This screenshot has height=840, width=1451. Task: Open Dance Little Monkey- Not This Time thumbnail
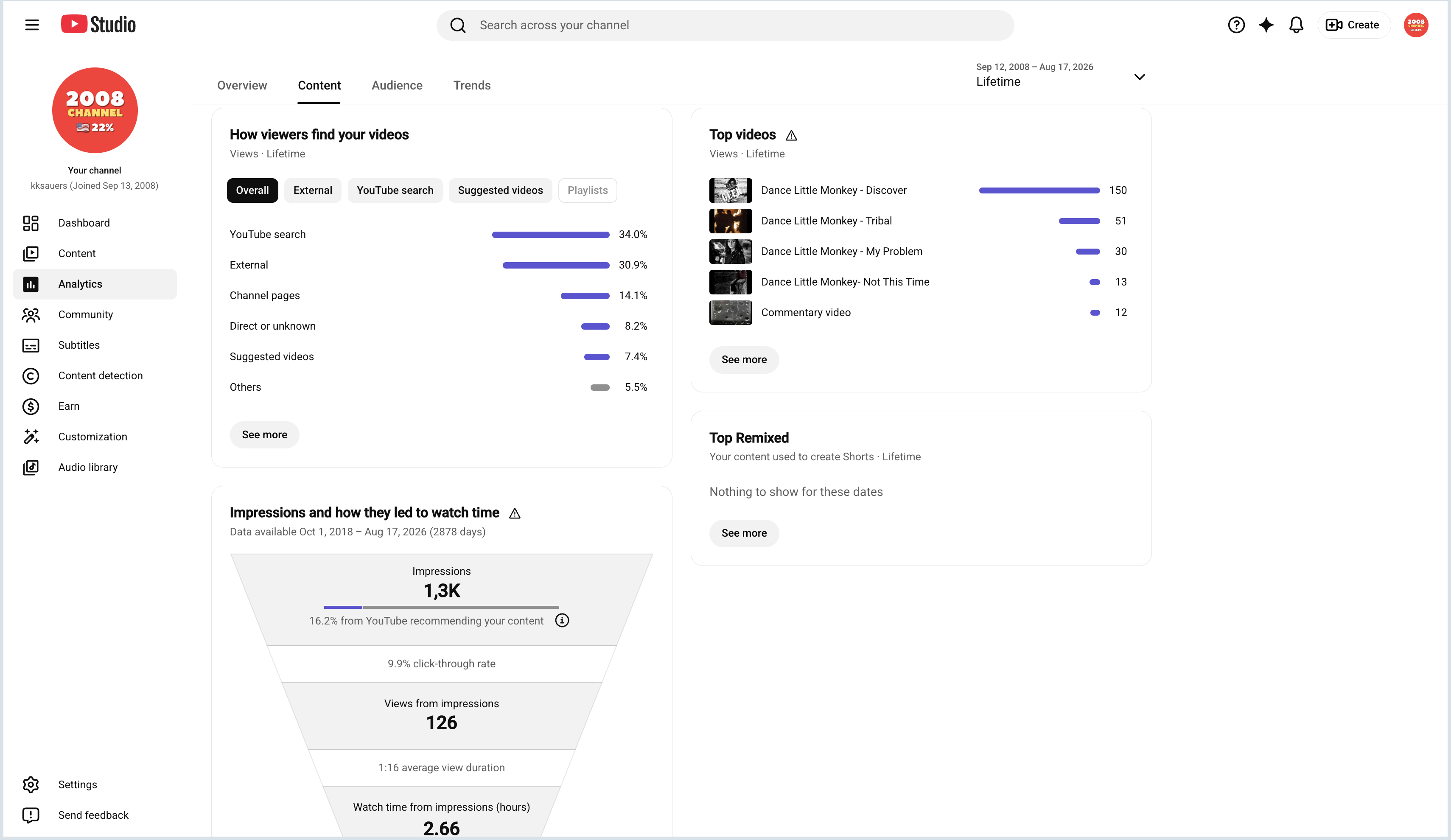click(x=731, y=282)
